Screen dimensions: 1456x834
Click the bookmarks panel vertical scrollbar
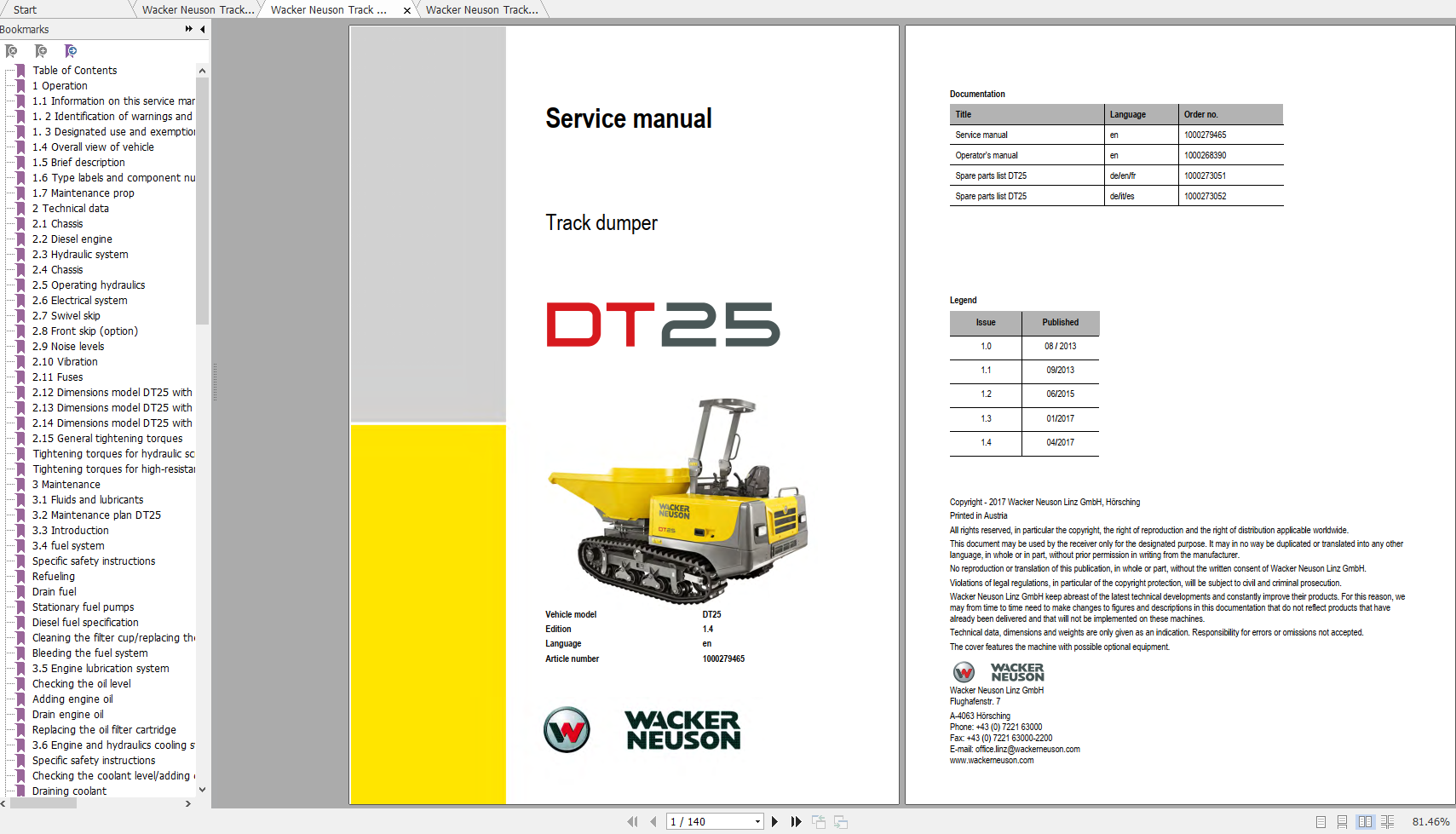click(202, 201)
